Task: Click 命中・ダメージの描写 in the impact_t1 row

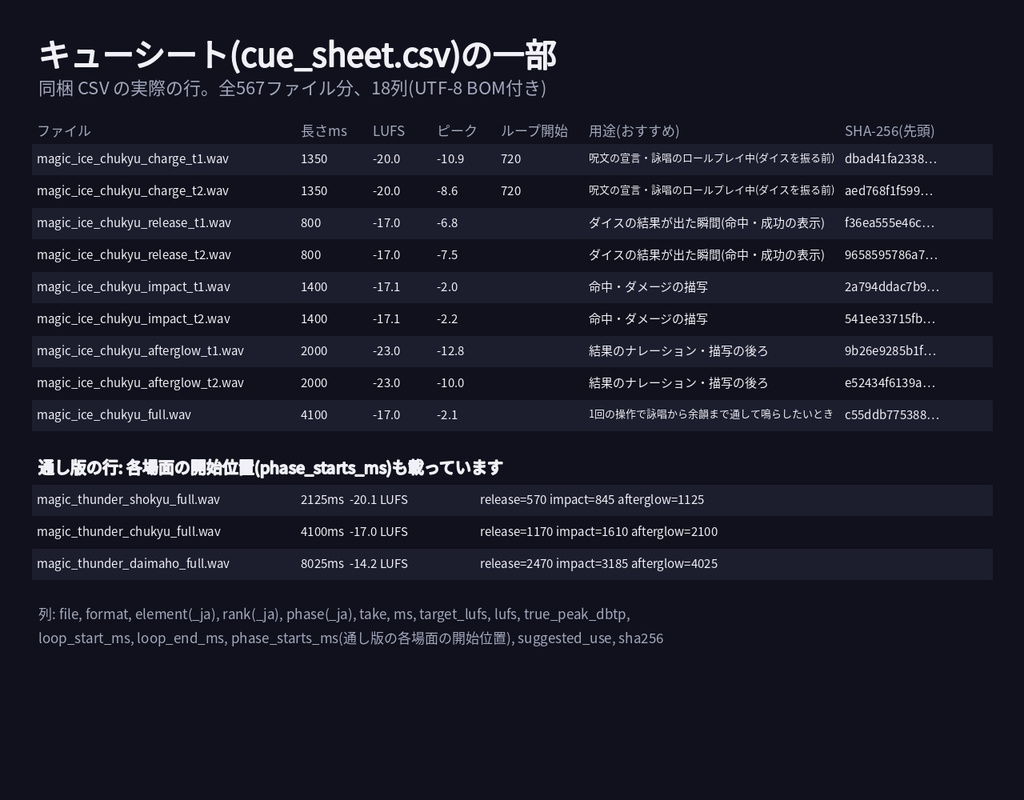Action: click(x=648, y=287)
